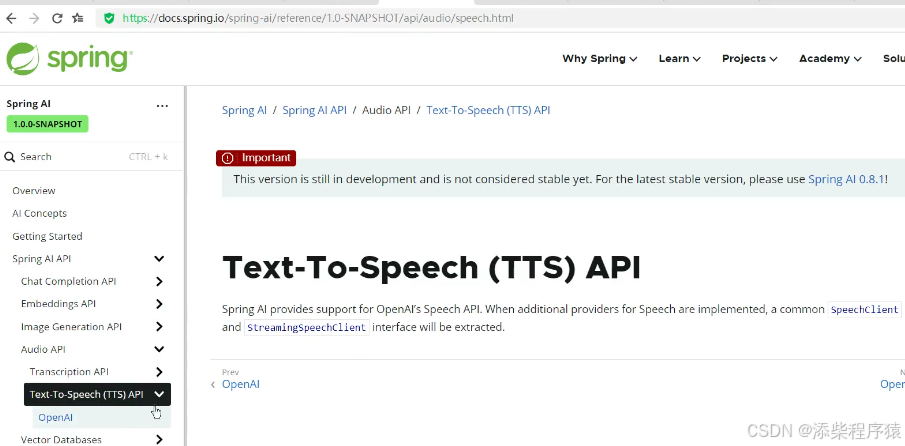Collapse Spring AI API section chevron
This screenshot has height=446, width=905.
tap(159, 259)
